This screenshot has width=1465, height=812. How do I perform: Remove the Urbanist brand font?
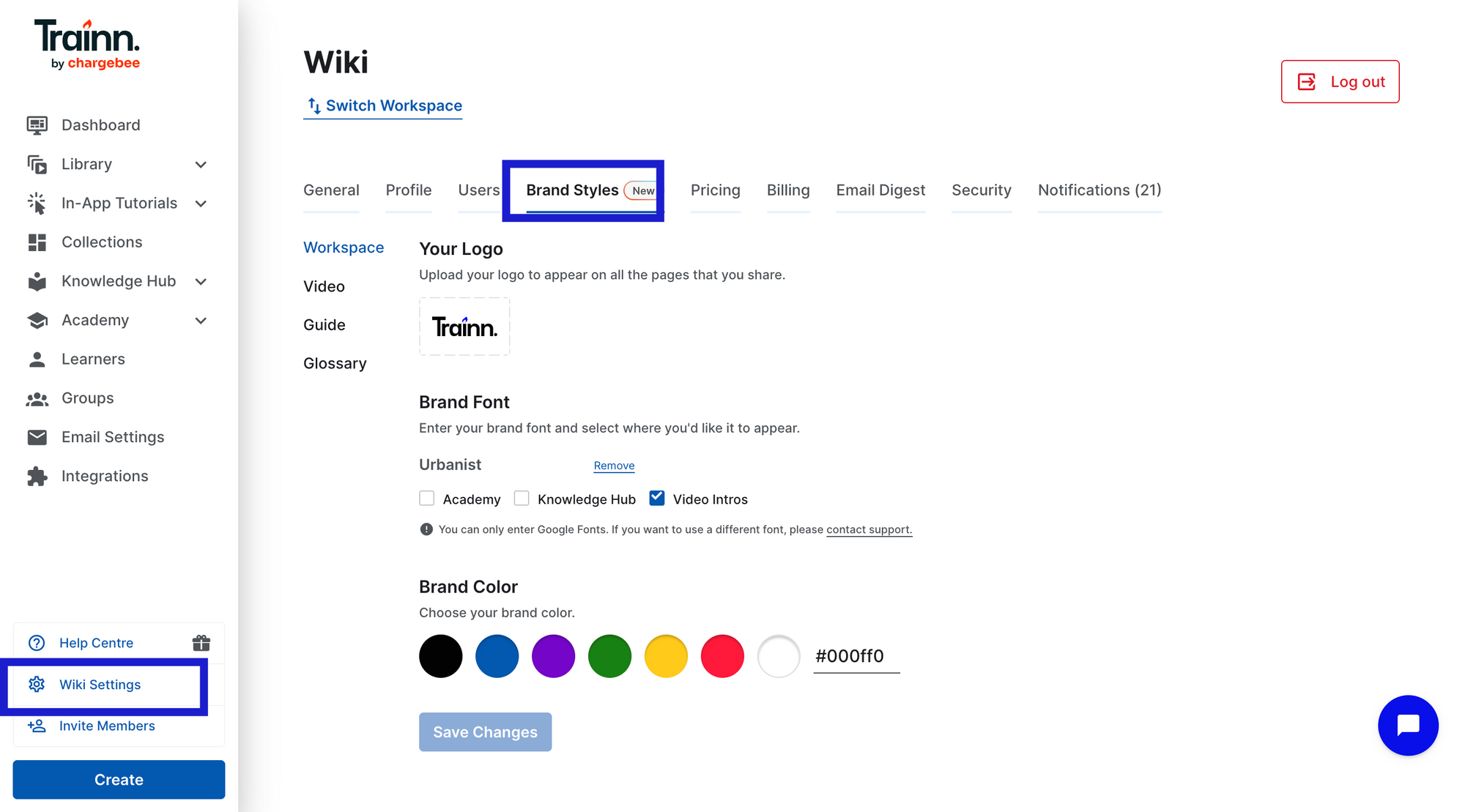tap(614, 466)
